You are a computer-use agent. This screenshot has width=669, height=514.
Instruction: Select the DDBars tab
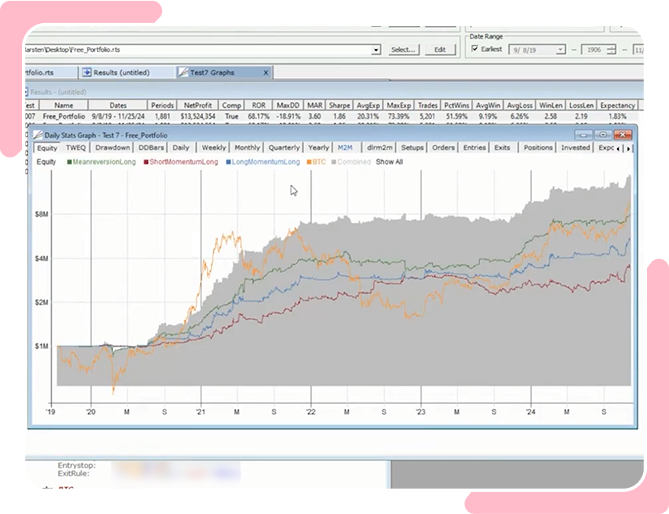coord(151,148)
